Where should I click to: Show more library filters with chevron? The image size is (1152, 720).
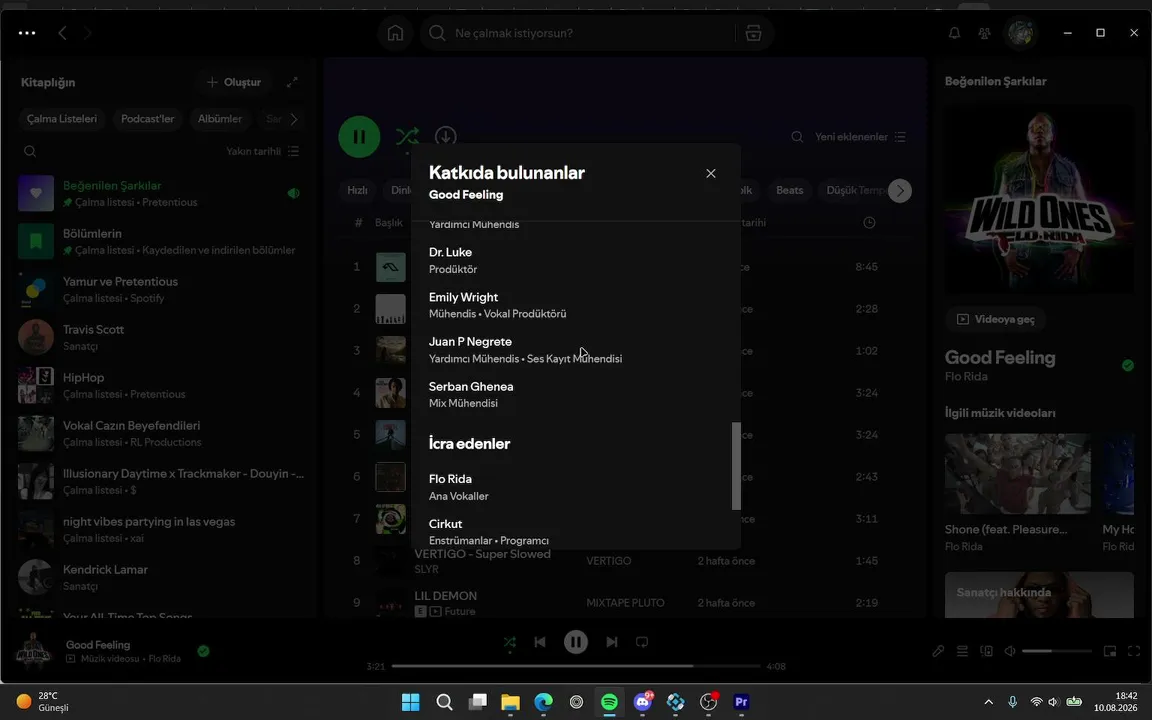(x=294, y=119)
